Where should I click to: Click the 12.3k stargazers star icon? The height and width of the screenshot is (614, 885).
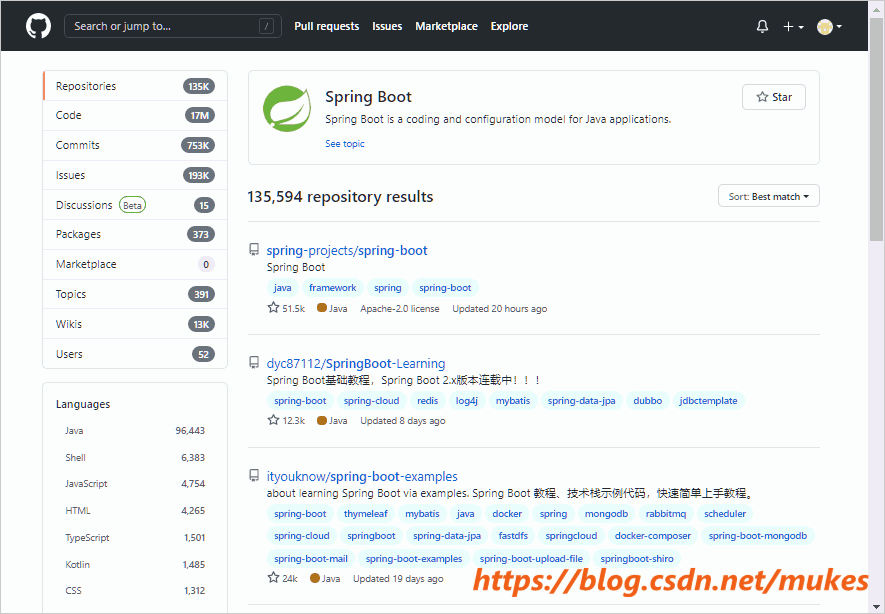(273, 420)
